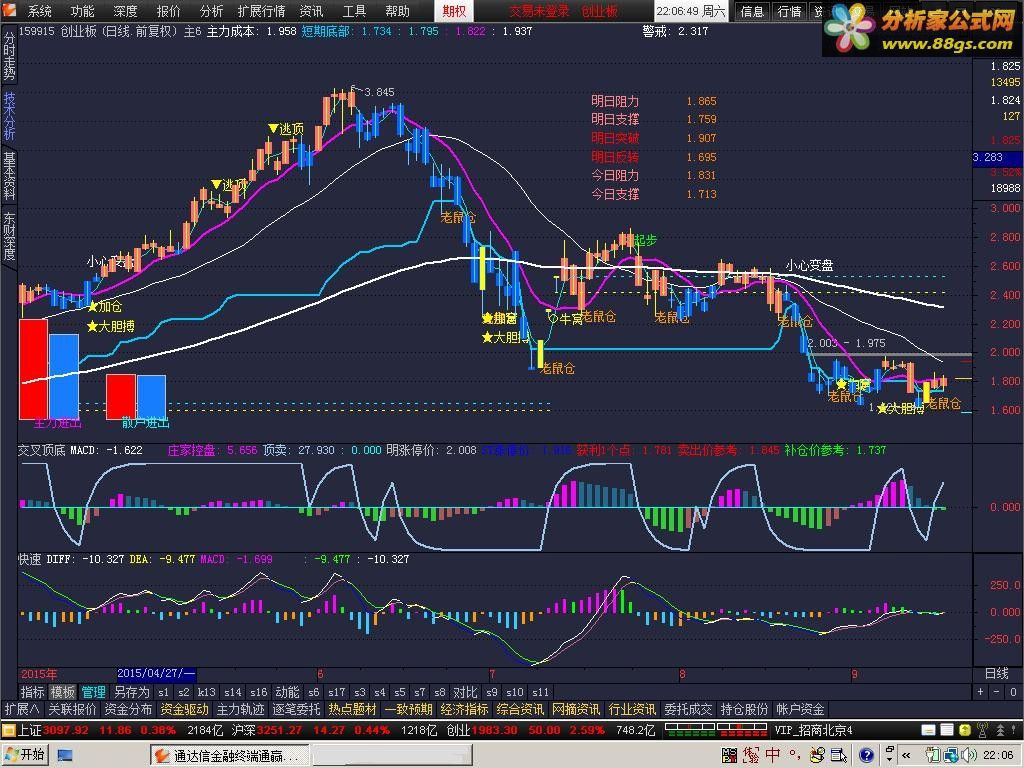Open the 资讯 menu

coord(311,11)
